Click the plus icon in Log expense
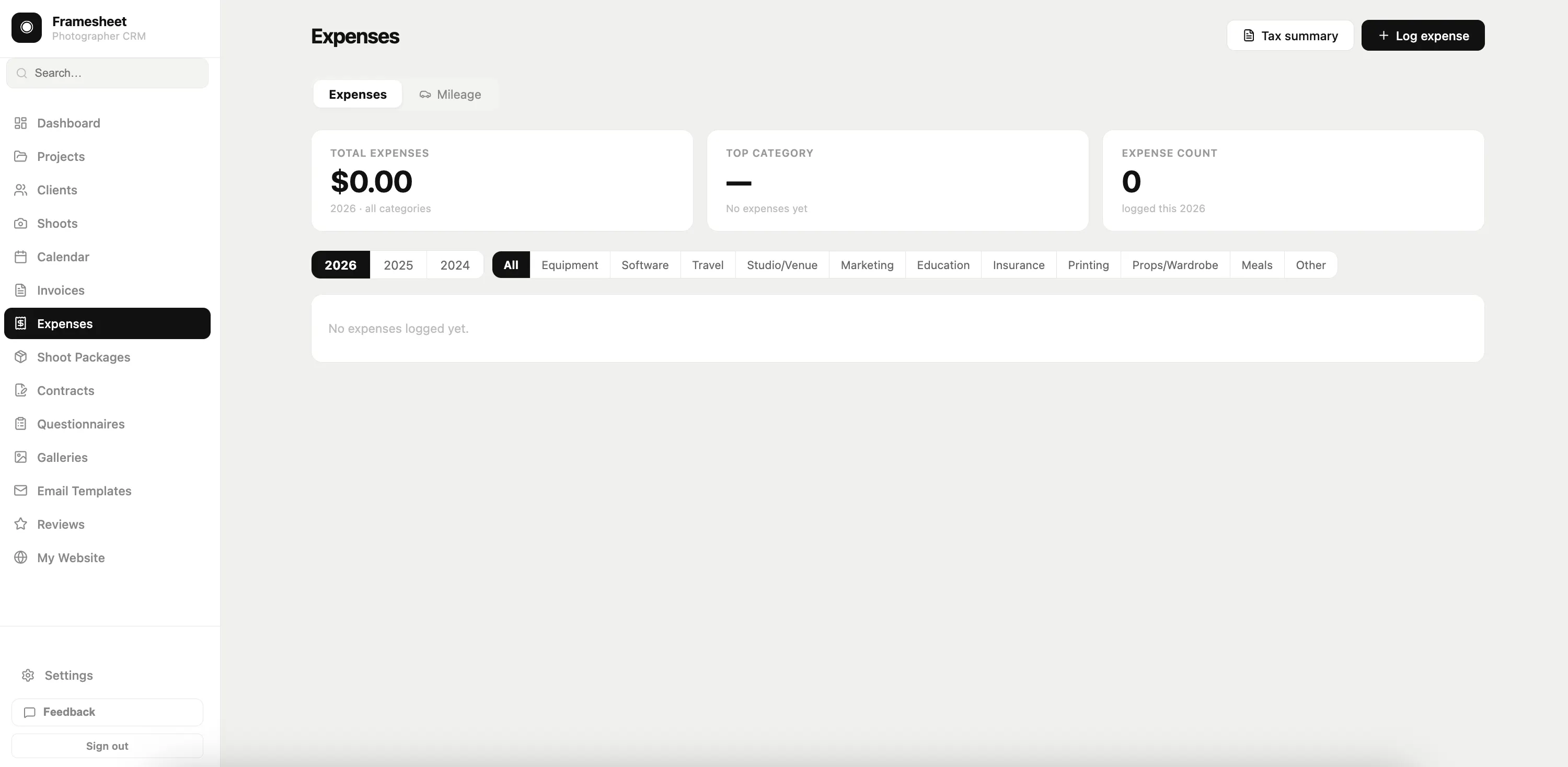 (x=1383, y=36)
